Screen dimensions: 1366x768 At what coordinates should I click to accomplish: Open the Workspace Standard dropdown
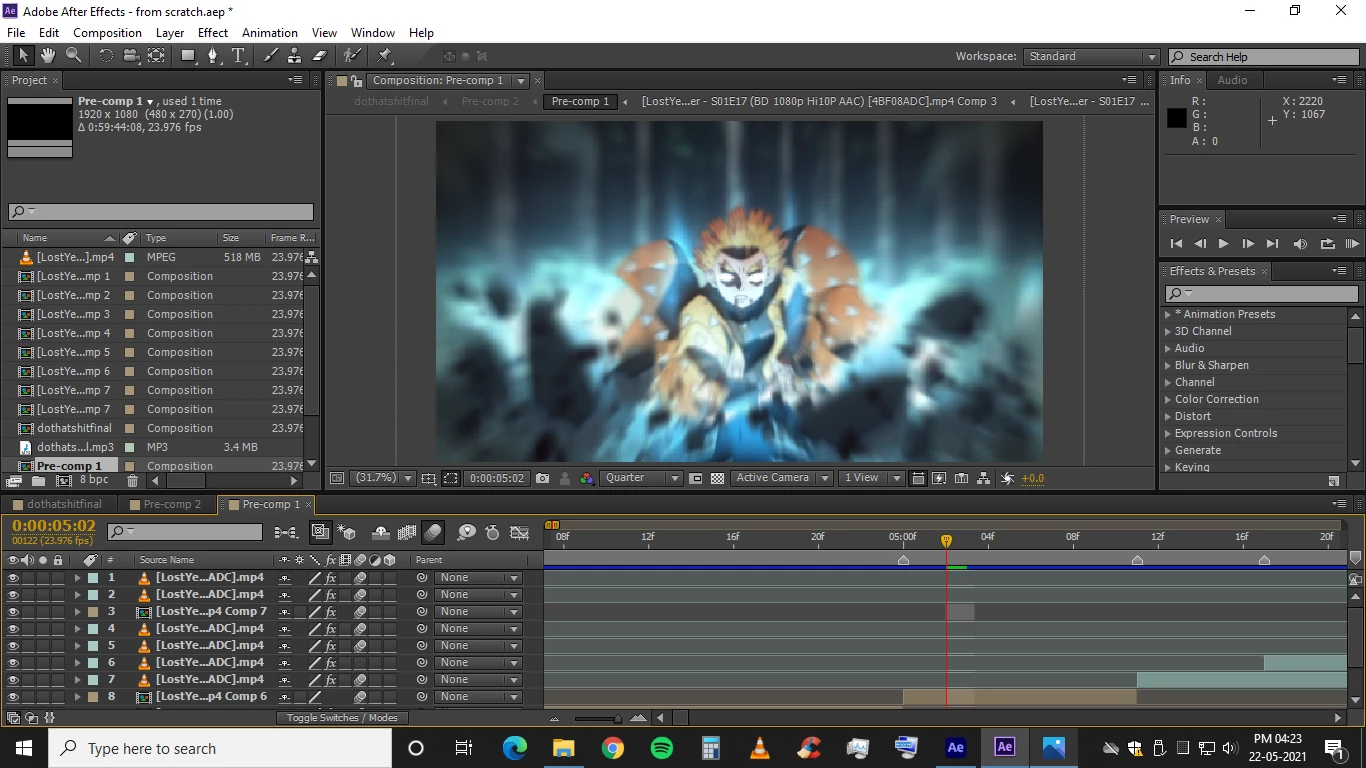coord(1092,57)
